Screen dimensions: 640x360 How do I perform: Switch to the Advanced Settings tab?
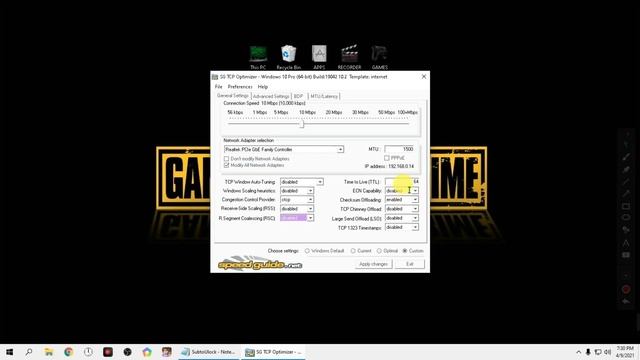tap(271, 96)
